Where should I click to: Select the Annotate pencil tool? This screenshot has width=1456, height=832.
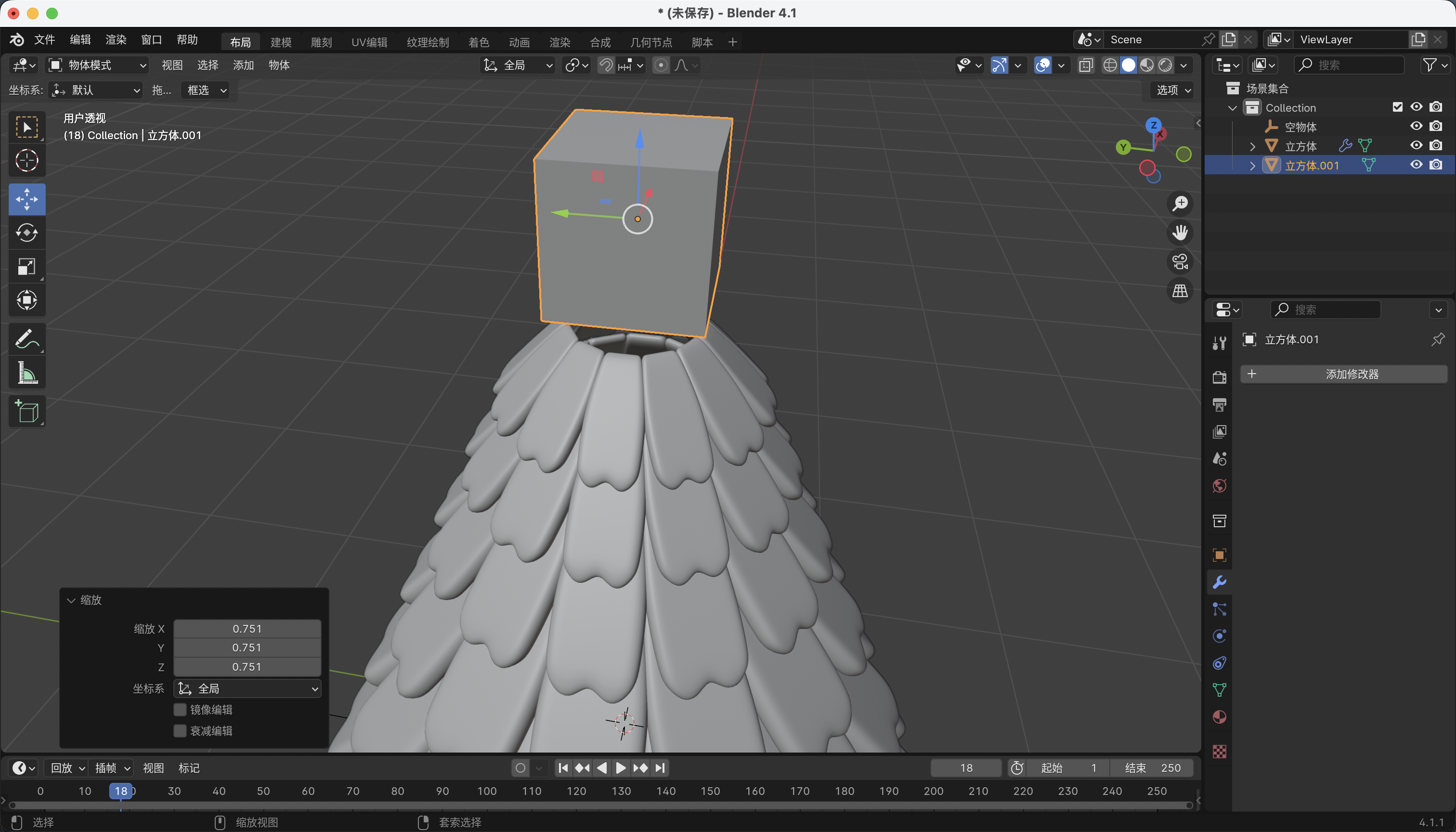tap(27, 339)
